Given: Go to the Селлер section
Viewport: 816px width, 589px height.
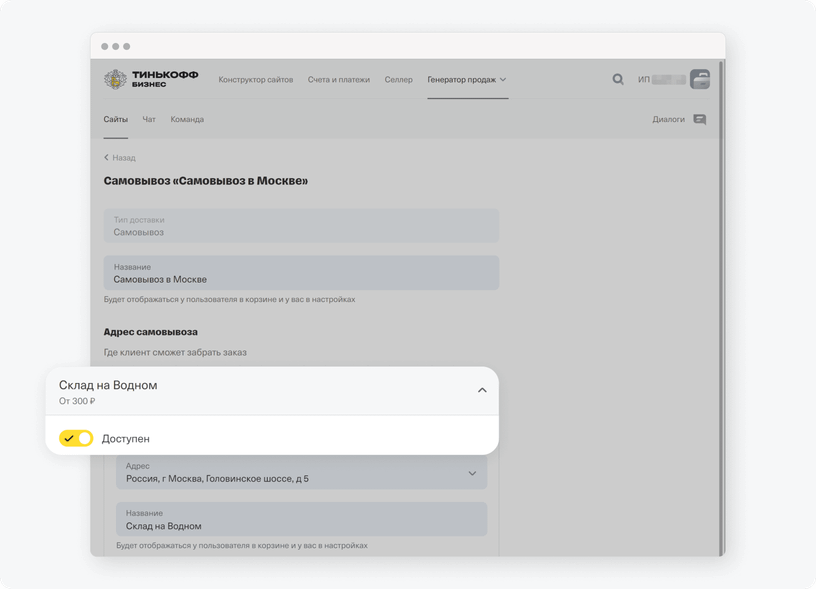Looking at the screenshot, I should click(399, 80).
